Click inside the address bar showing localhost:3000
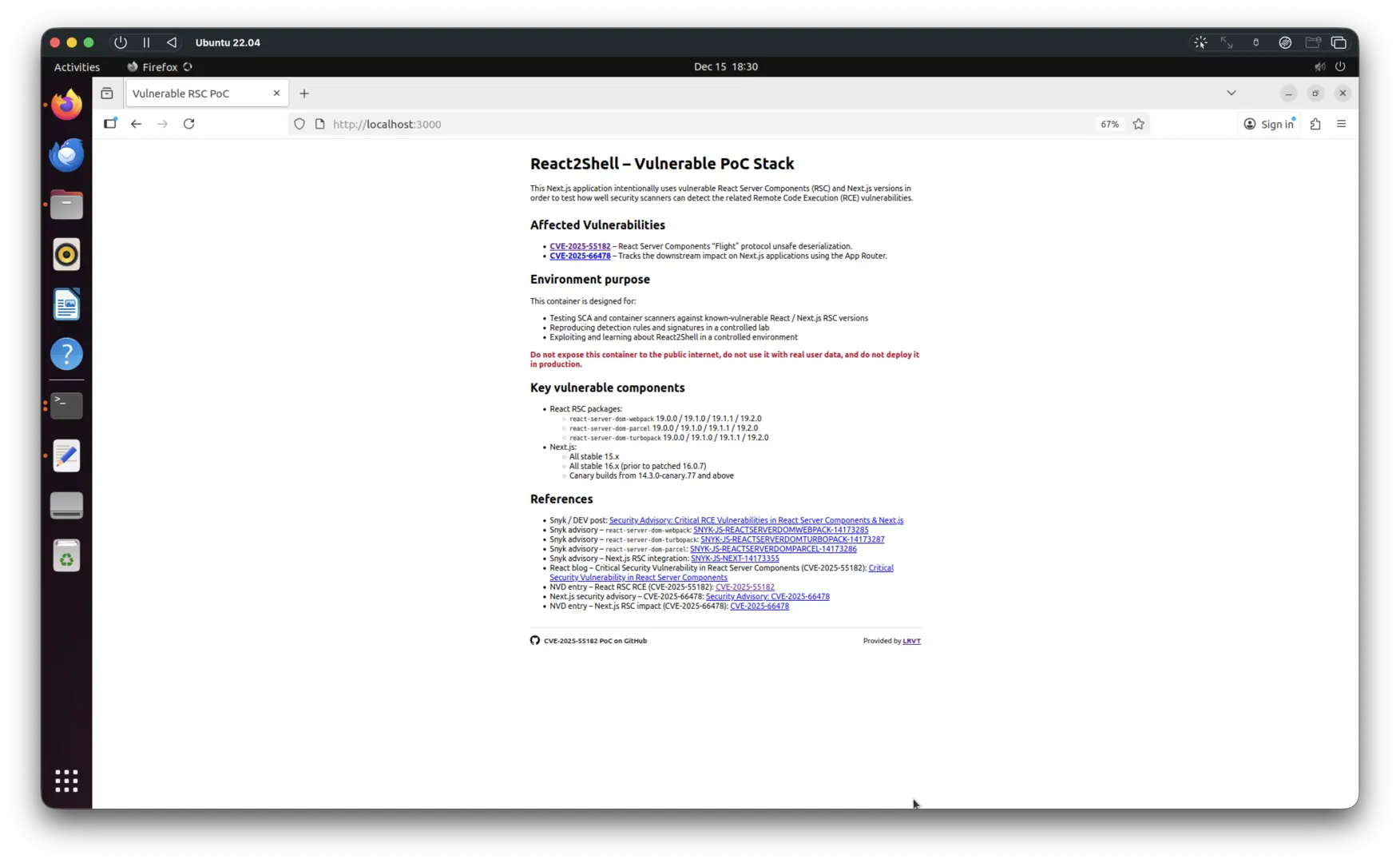The width and height of the screenshot is (1400, 863). pos(559,124)
